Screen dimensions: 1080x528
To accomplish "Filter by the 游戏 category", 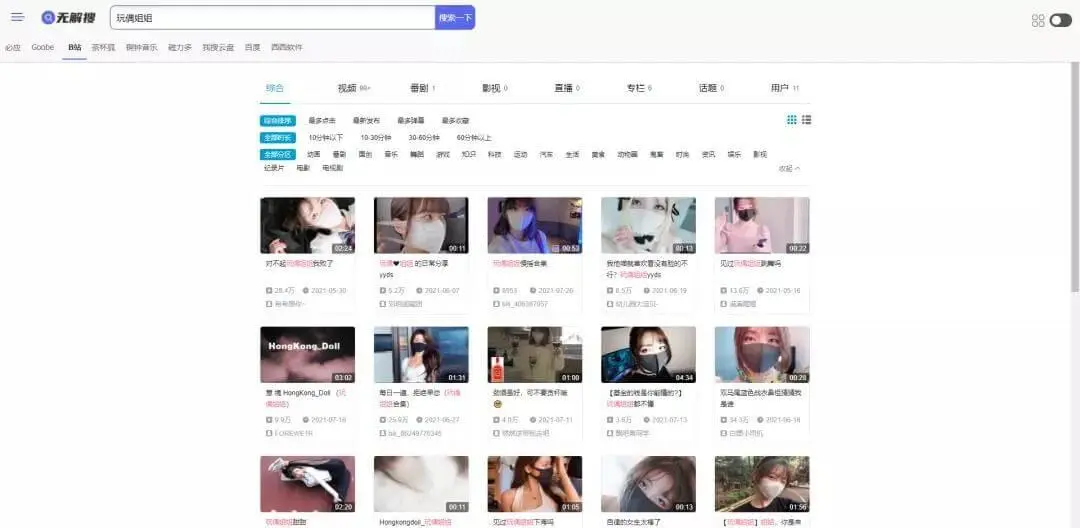I will click(x=443, y=155).
